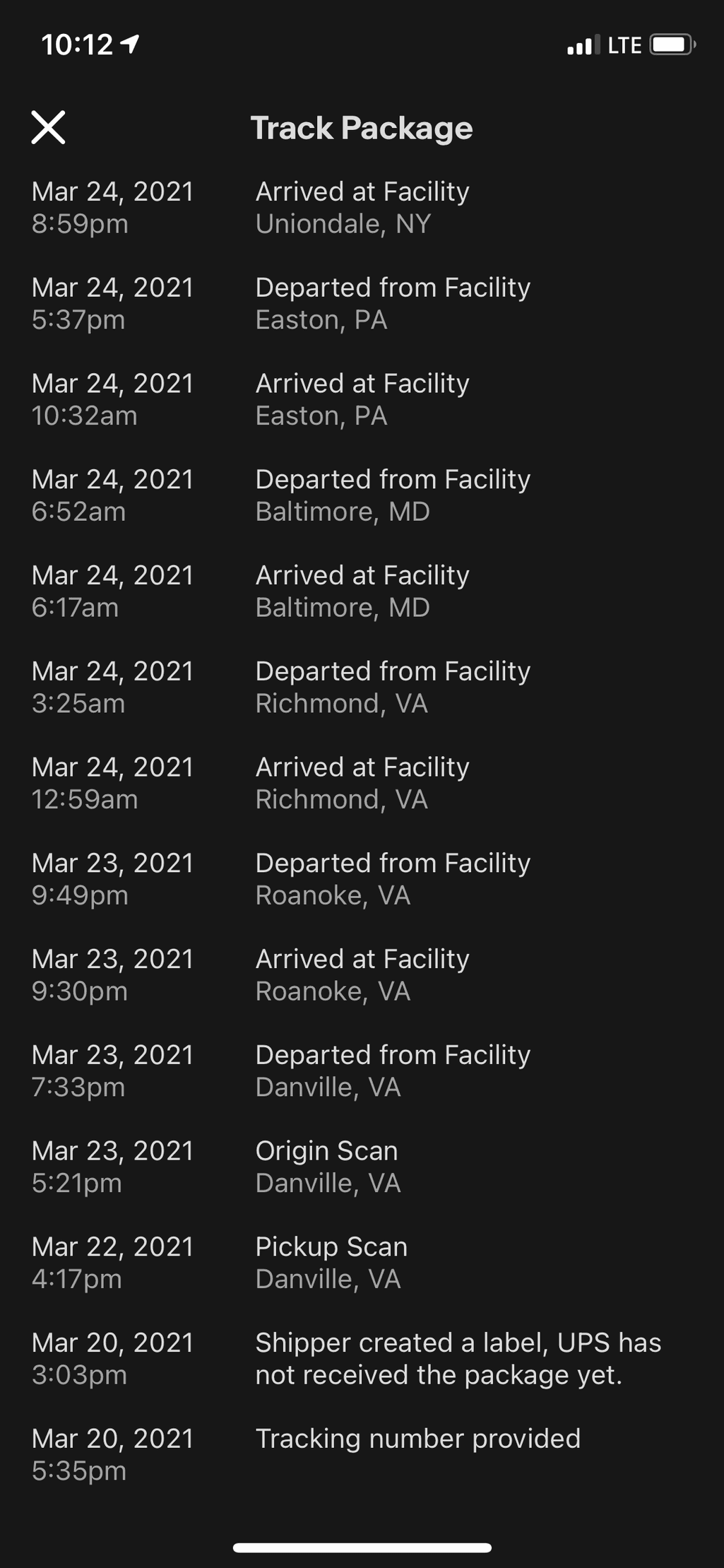The image size is (724, 1568).
Task: Tap the battery icon in status bar
Action: click(672, 45)
